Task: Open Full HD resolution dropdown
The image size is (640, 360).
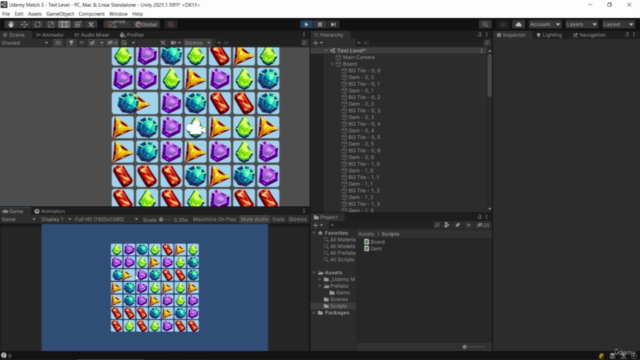Action: pyautogui.click(x=106, y=219)
